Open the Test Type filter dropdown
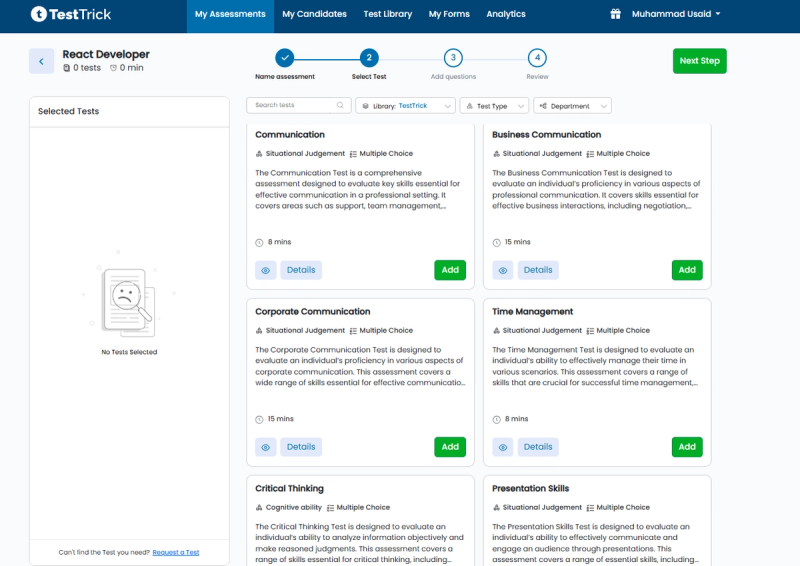 click(494, 106)
